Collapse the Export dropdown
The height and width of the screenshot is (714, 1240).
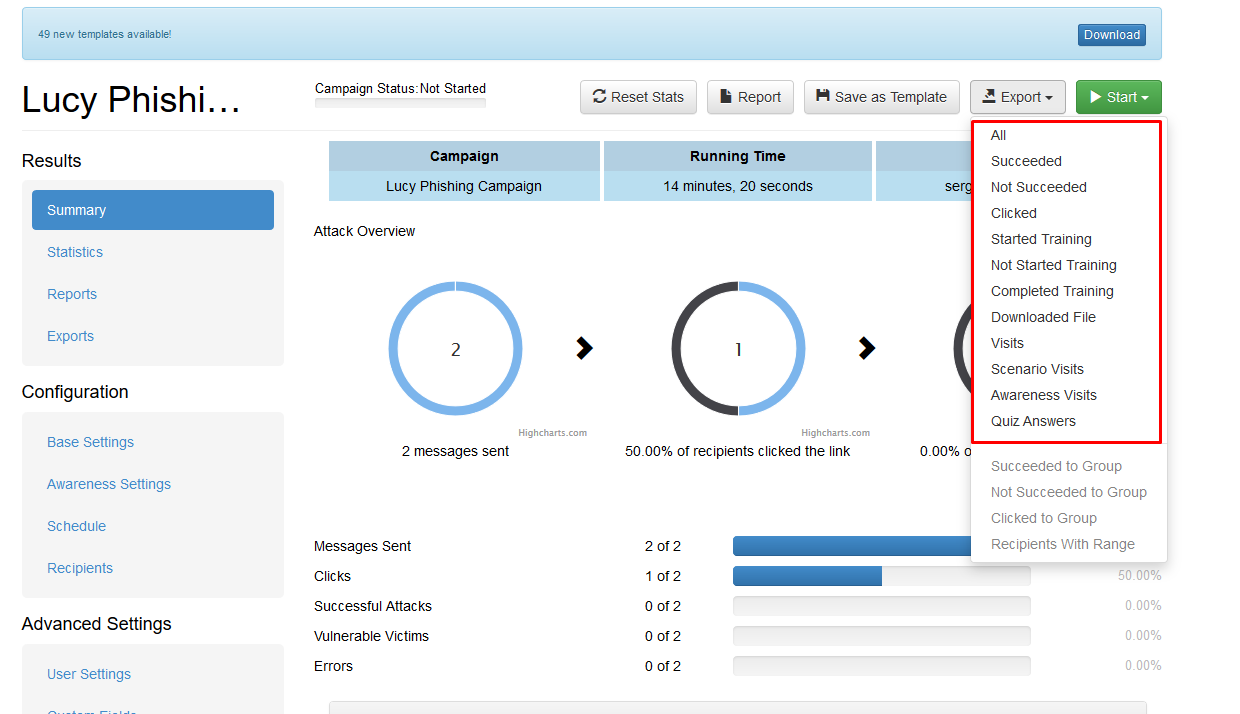coord(1017,97)
